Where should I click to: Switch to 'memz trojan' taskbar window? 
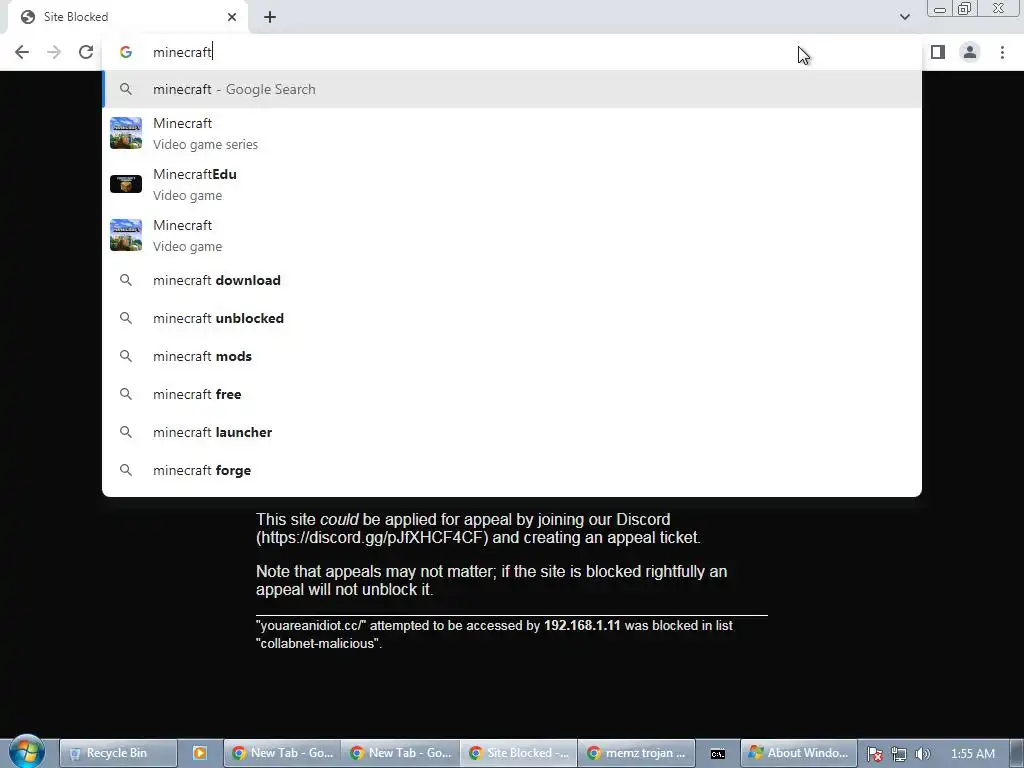click(636, 753)
